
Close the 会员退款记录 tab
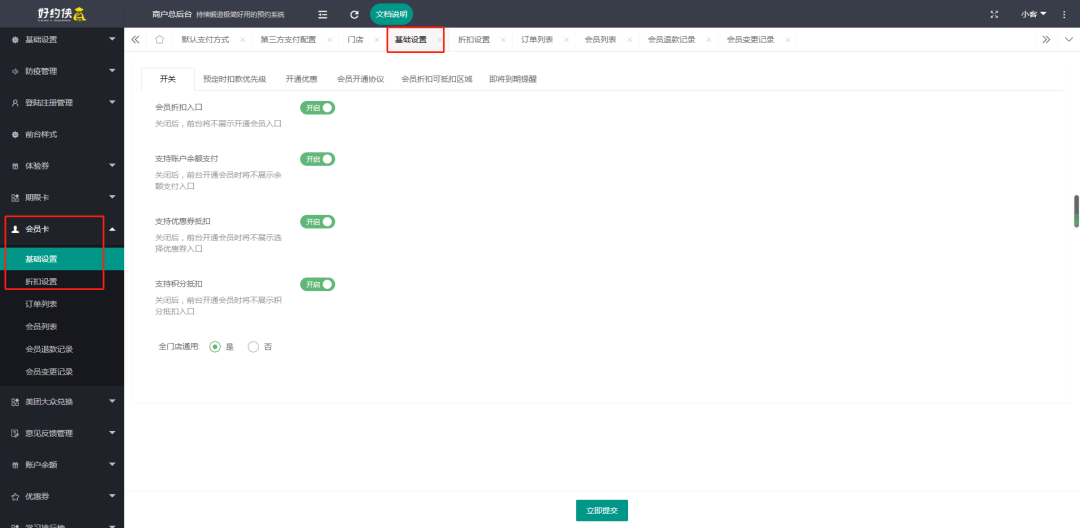(x=708, y=40)
